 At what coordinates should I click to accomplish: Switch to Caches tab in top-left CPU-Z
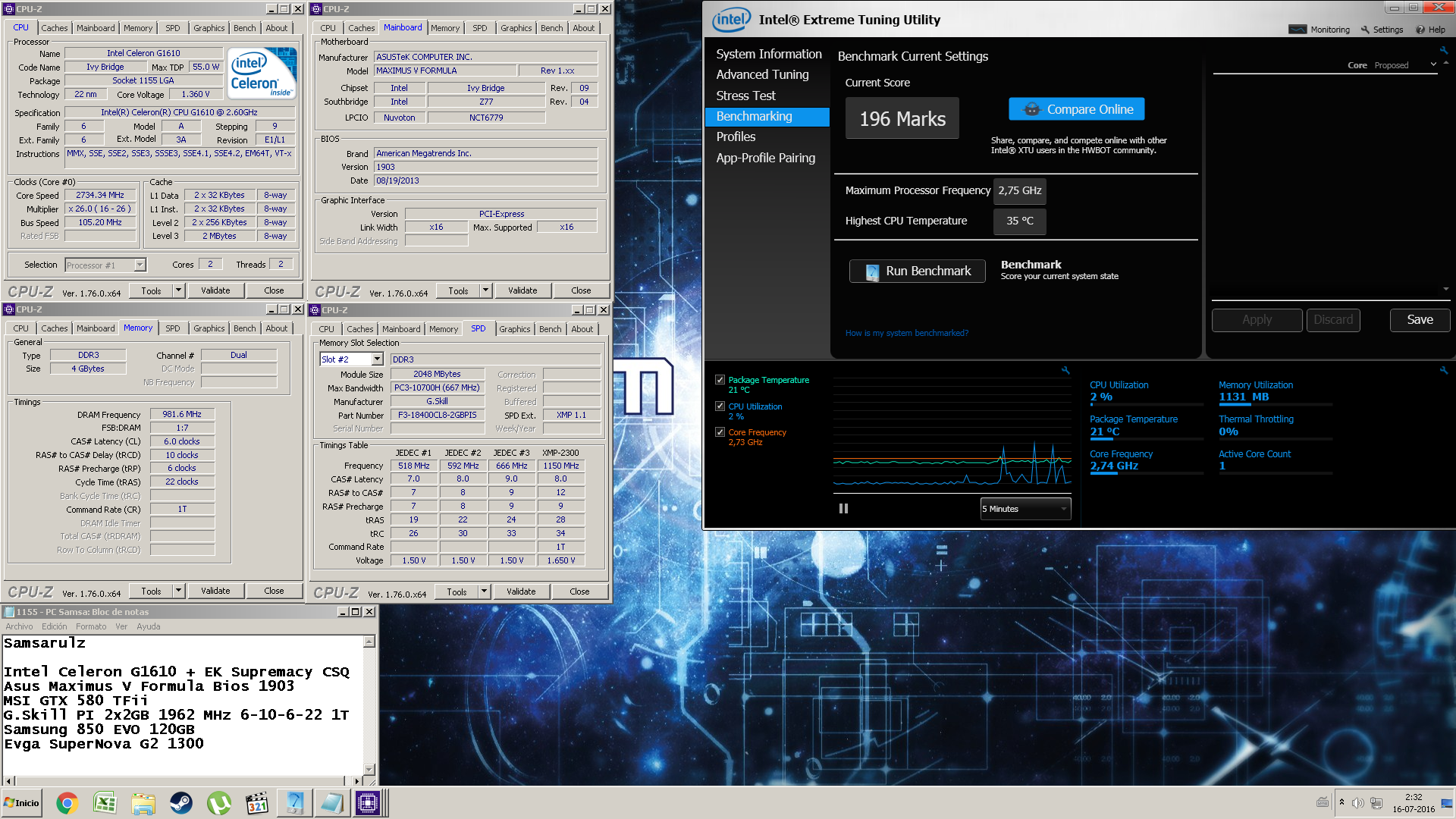tap(55, 28)
